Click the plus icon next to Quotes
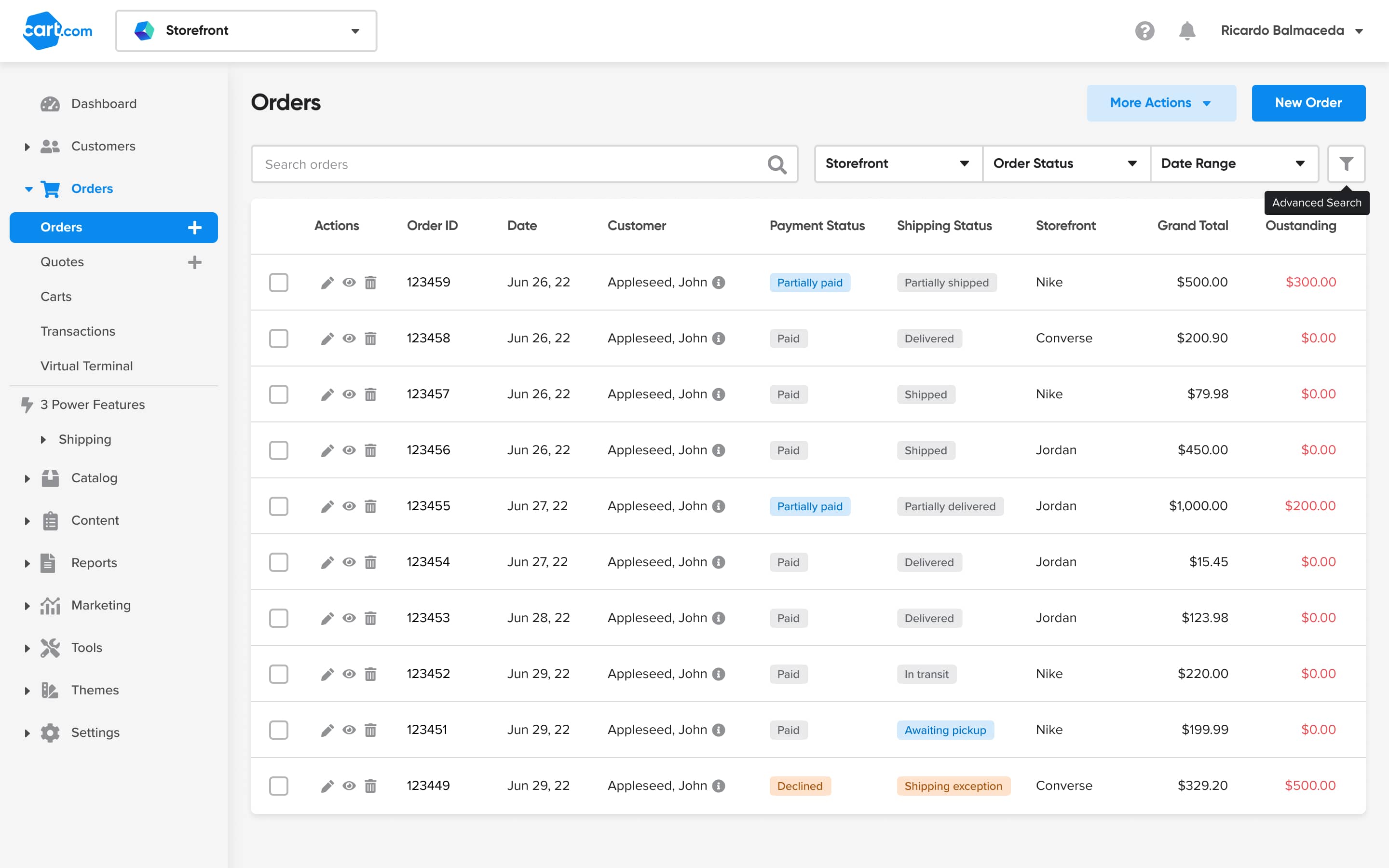The height and width of the screenshot is (868, 1389). (194, 262)
